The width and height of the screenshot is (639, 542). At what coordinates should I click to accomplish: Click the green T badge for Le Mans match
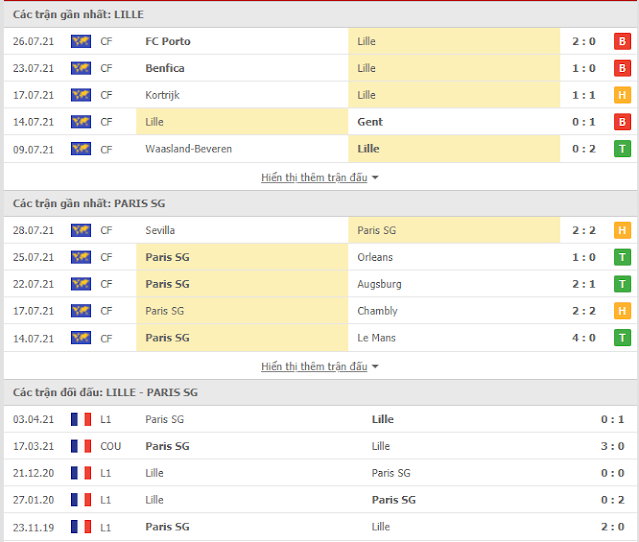pos(622,338)
